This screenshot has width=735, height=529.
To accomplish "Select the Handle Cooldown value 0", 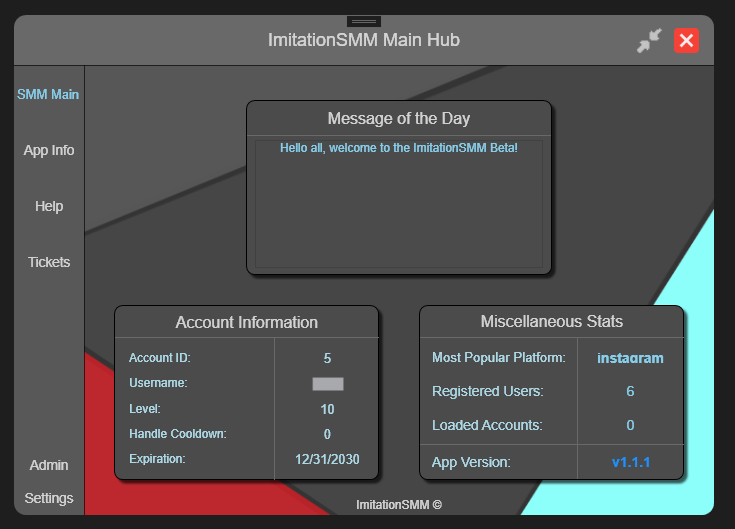I will click(x=327, y=434).
